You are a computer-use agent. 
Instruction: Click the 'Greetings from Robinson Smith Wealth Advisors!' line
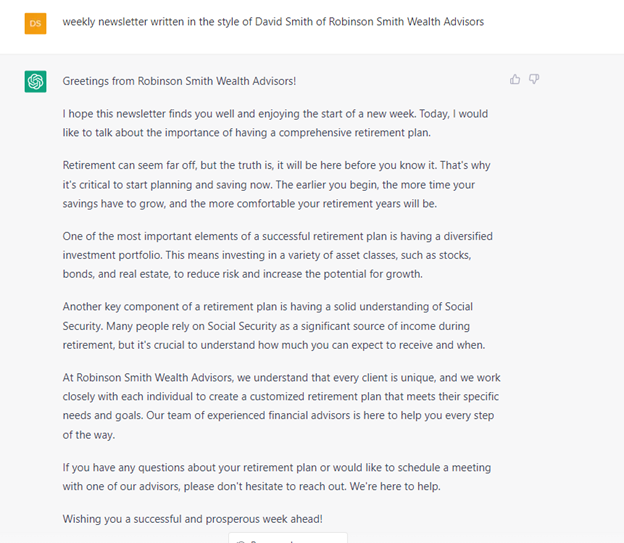tap(179, 81)
